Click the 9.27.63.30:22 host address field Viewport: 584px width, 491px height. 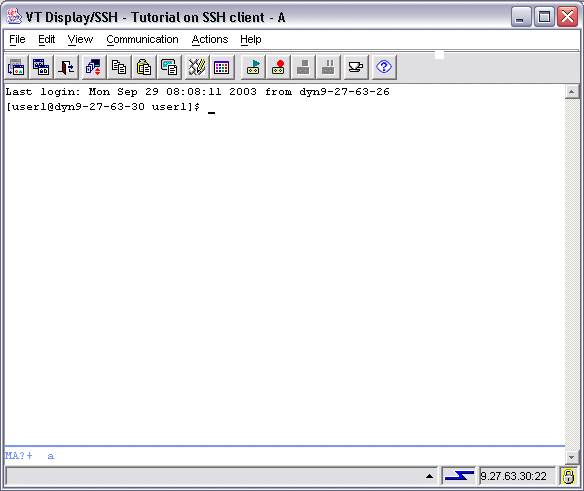coord(517,476)
